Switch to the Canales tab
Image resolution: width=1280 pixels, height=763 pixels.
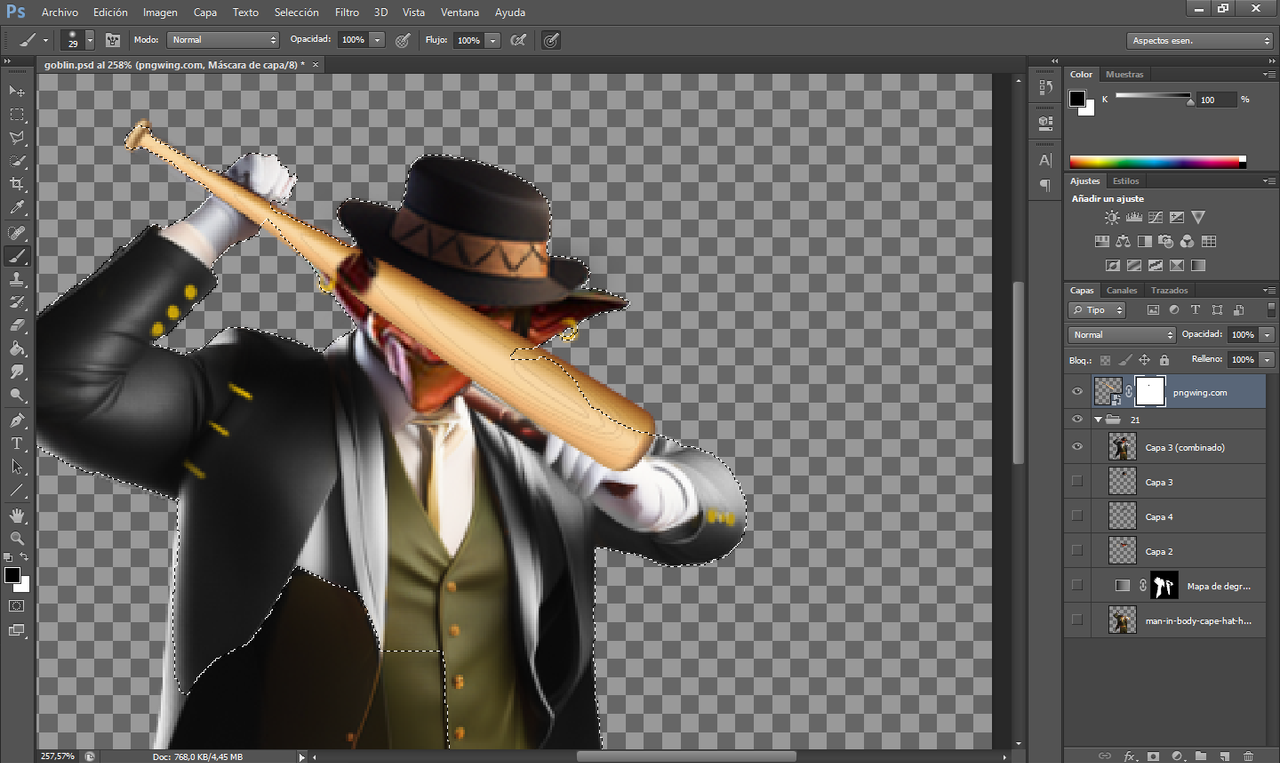(1122, 290)
